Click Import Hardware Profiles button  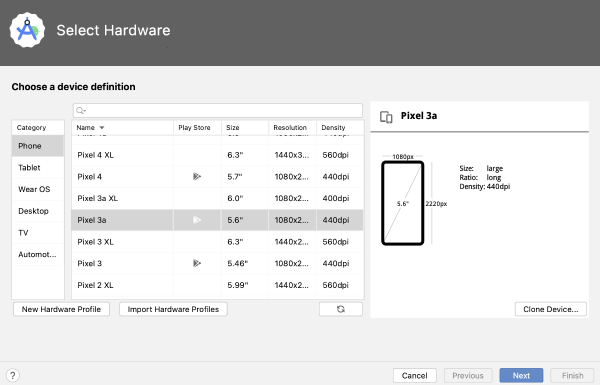click(x=173, y=309)
